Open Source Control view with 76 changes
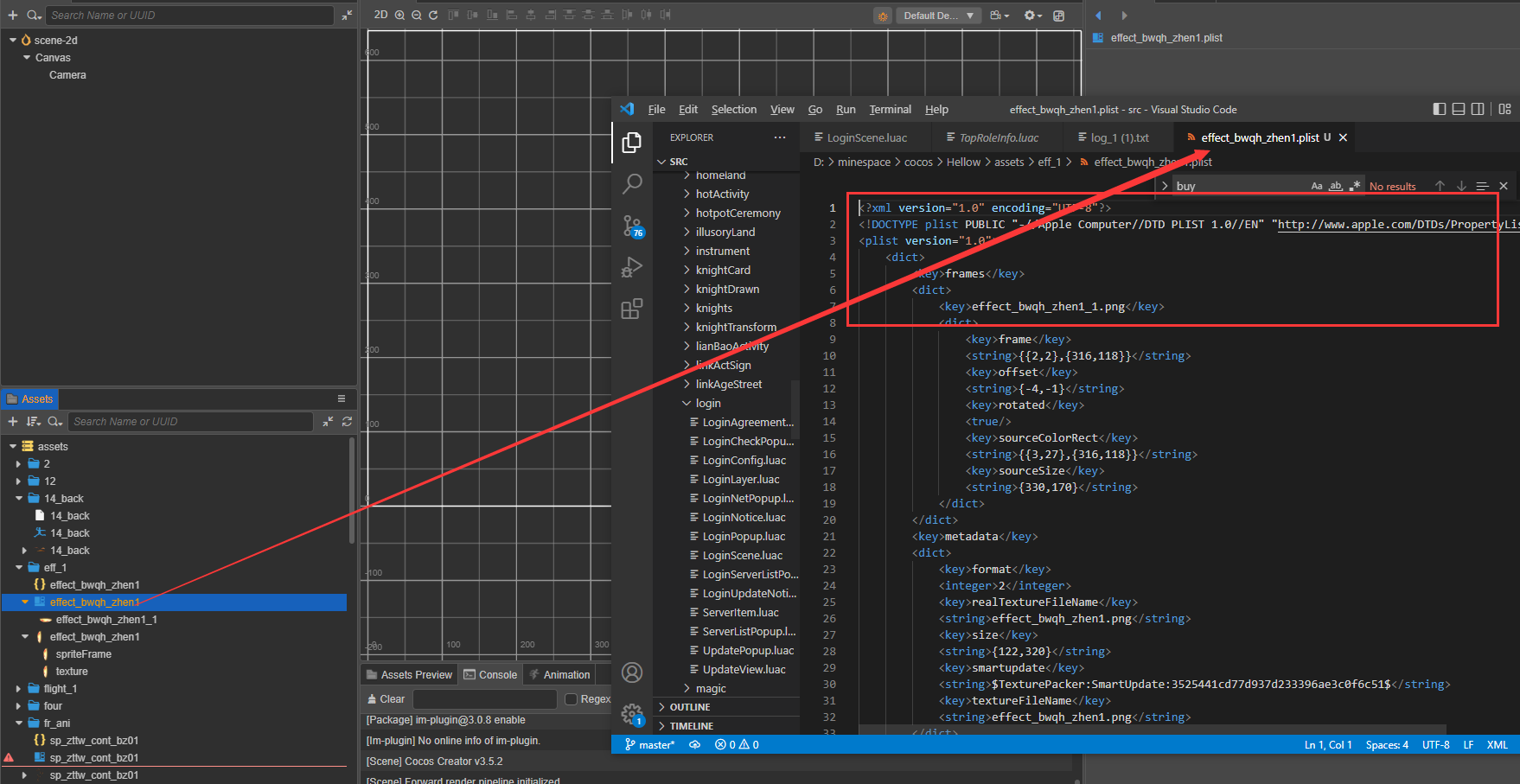The height and width of the screenshot is (784, 1520). coord(633,226)
